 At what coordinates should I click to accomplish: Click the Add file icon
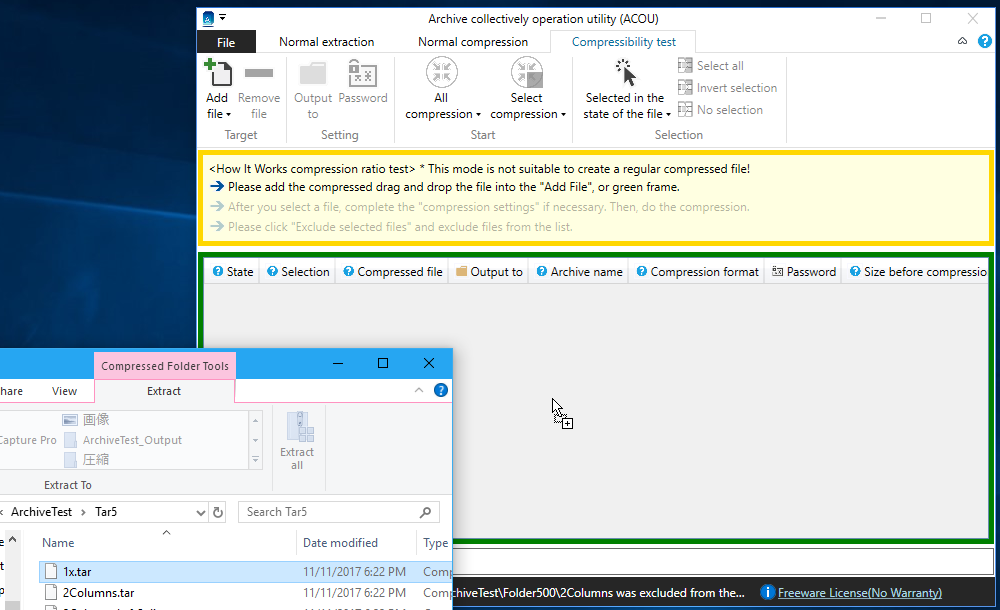click(x=217, y=73)
